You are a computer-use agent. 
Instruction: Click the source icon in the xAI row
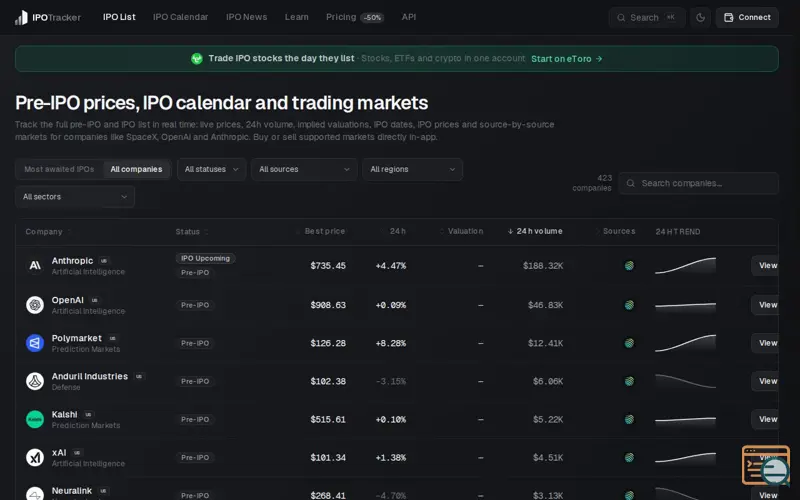[x=629, y=458]
